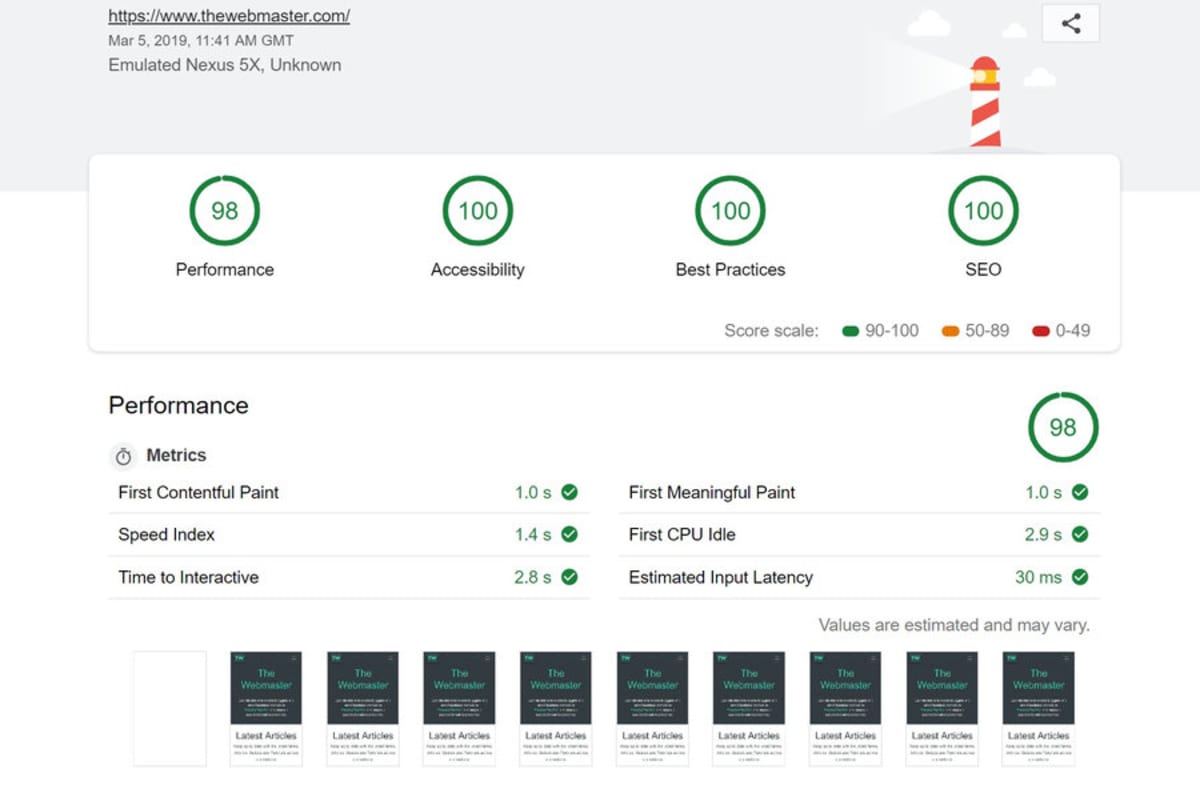Viewport: 1200px width, 797px height.
Task: Click the second filmstrip screenshot thumbnail
Action: point(265,709)
